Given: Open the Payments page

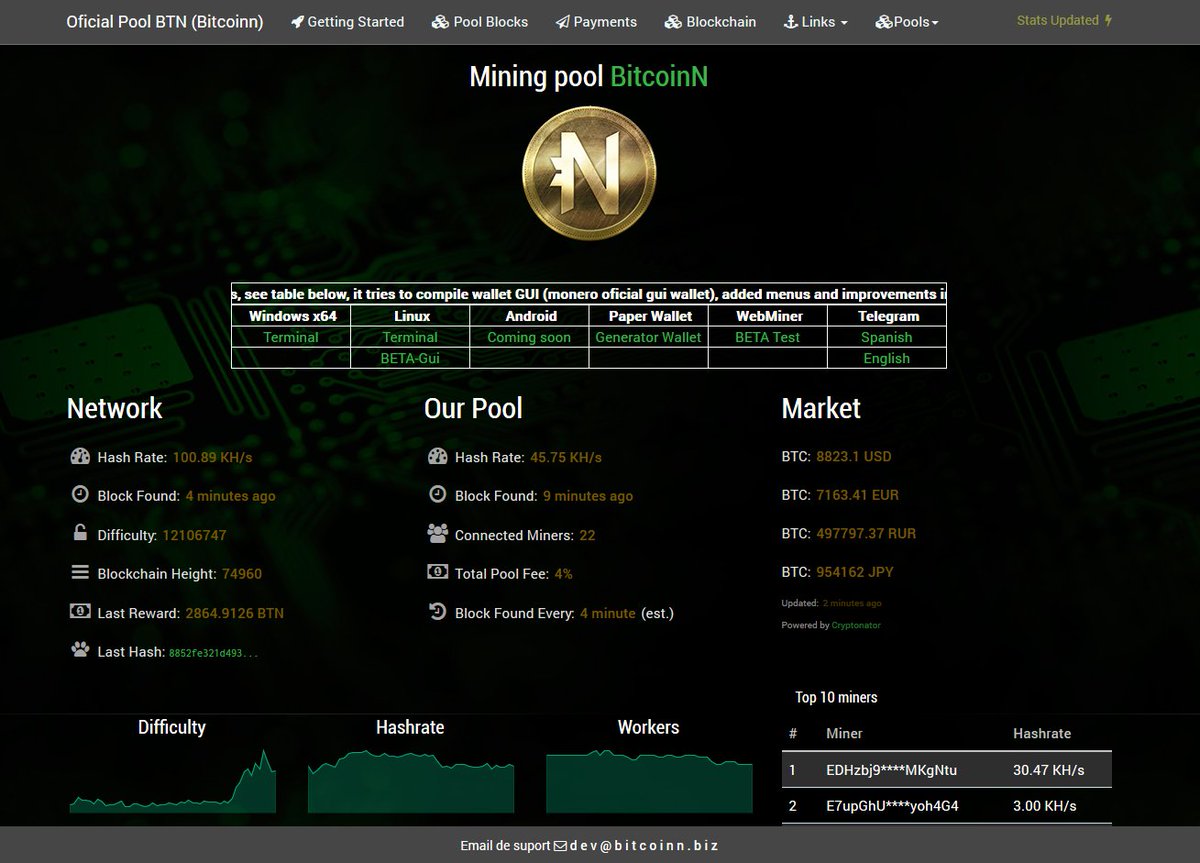Looking at the screenshot, I should pyautogui.click(x=596, y=22).
